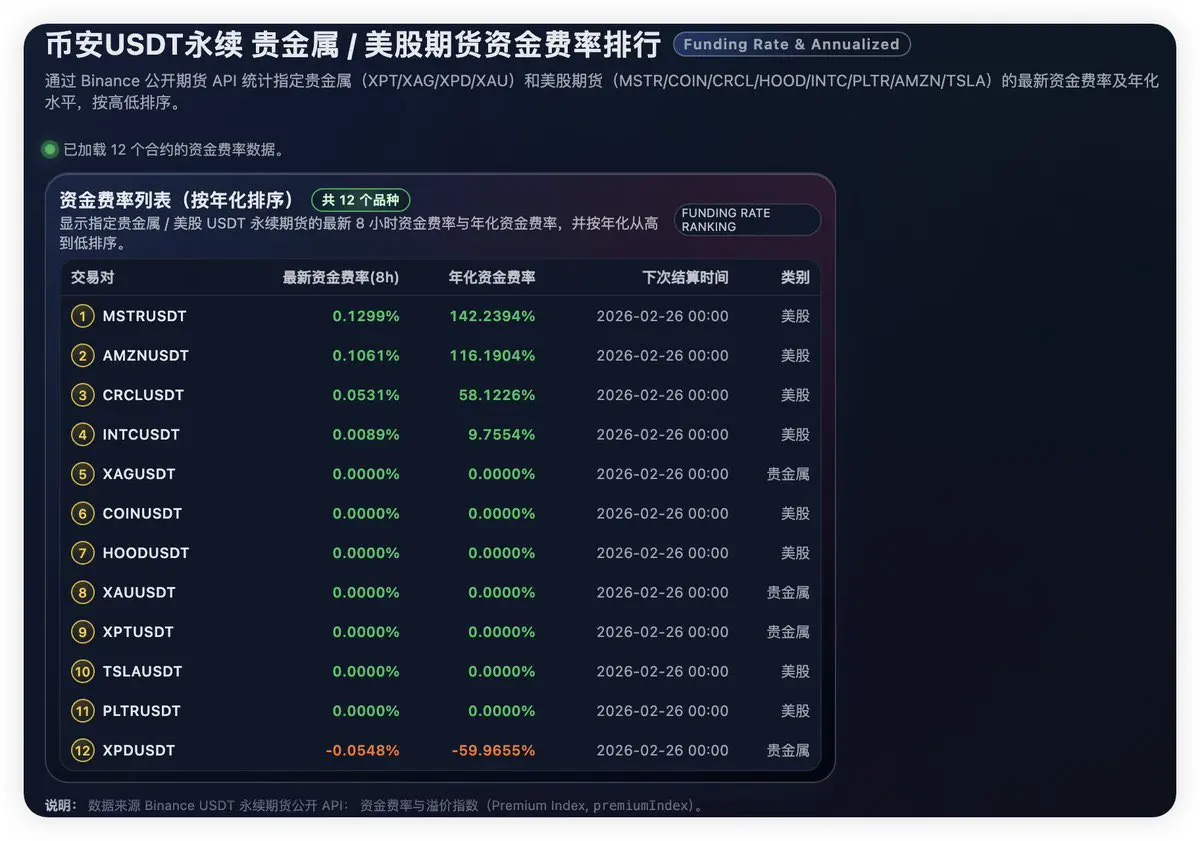
Task: Click the 58.1226% annualized rate
Action: click(x=497, y=395)
